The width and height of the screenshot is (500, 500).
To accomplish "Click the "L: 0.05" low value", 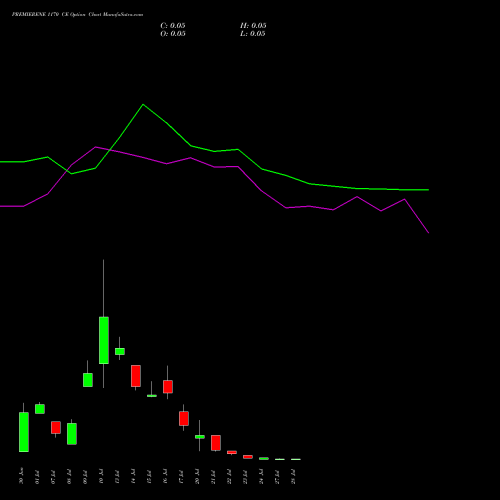I will coord(253,34).
